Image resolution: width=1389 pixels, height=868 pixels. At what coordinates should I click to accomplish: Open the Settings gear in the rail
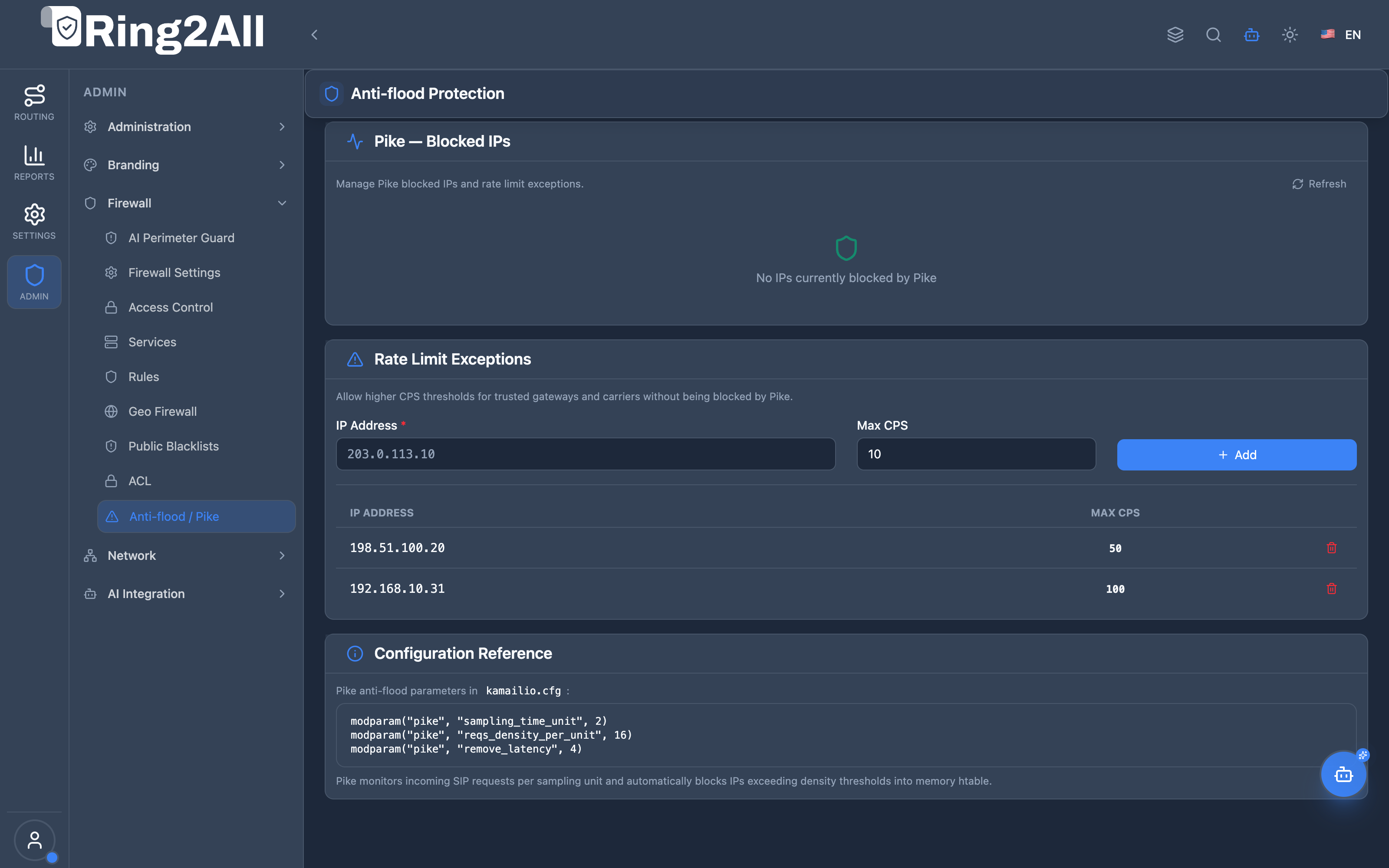34,222
